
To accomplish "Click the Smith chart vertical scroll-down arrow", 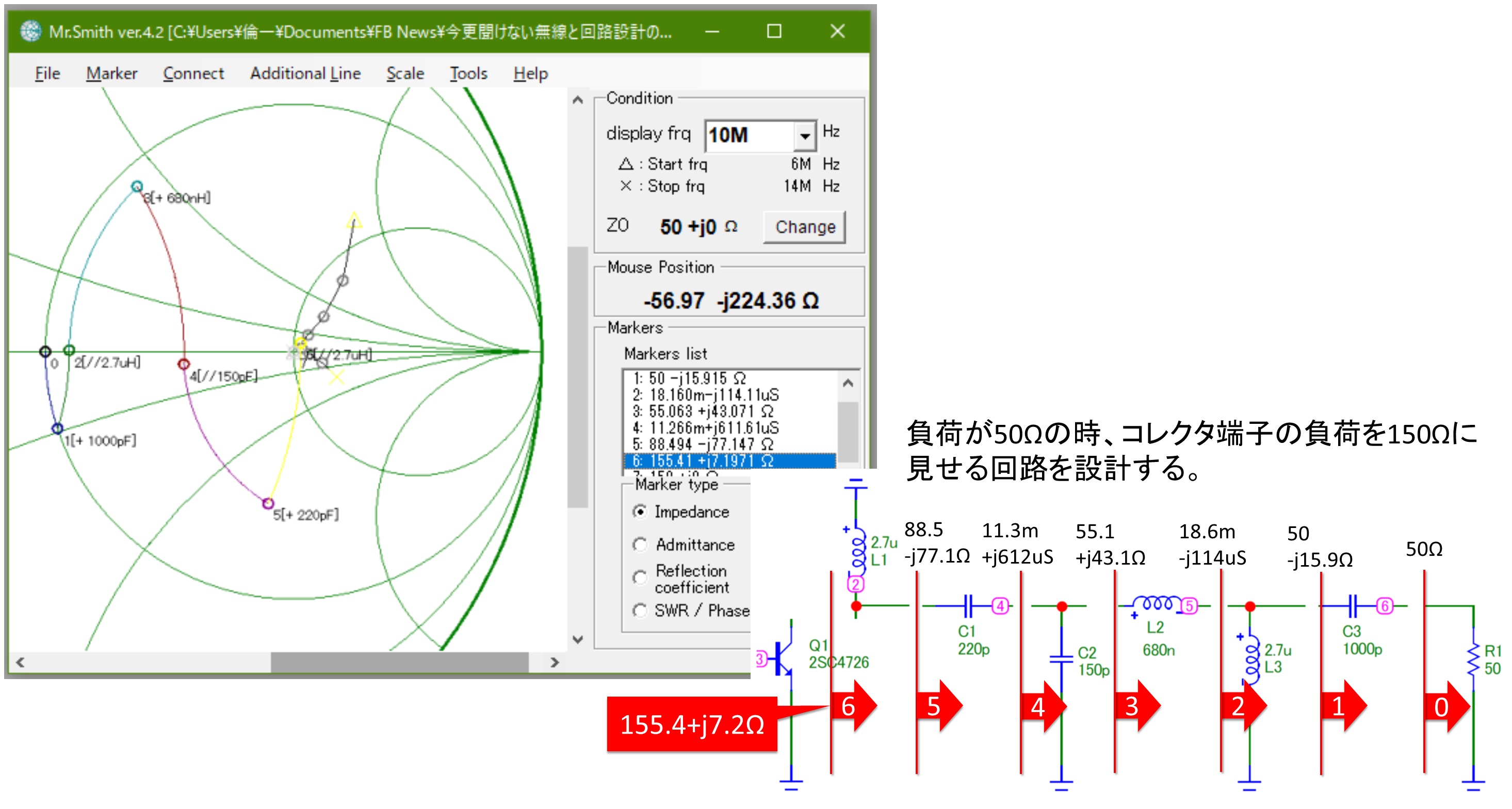I will tap(578, 639).
